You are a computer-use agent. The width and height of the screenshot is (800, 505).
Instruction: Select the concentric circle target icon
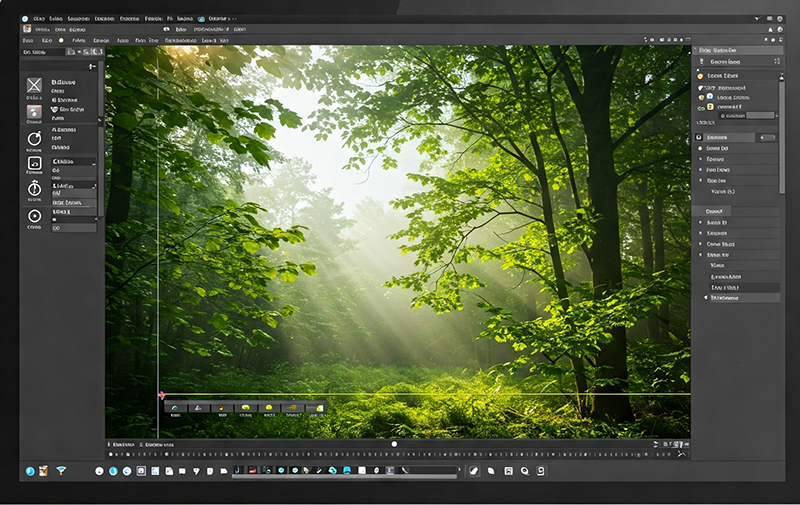34,215
